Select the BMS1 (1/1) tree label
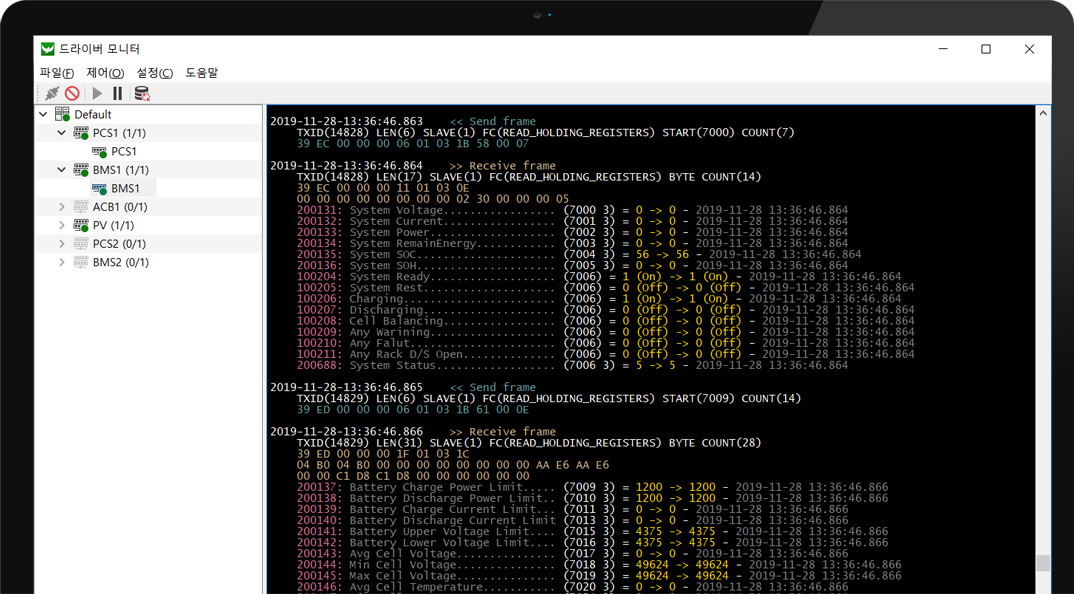1074x594 pixels. 121,170
